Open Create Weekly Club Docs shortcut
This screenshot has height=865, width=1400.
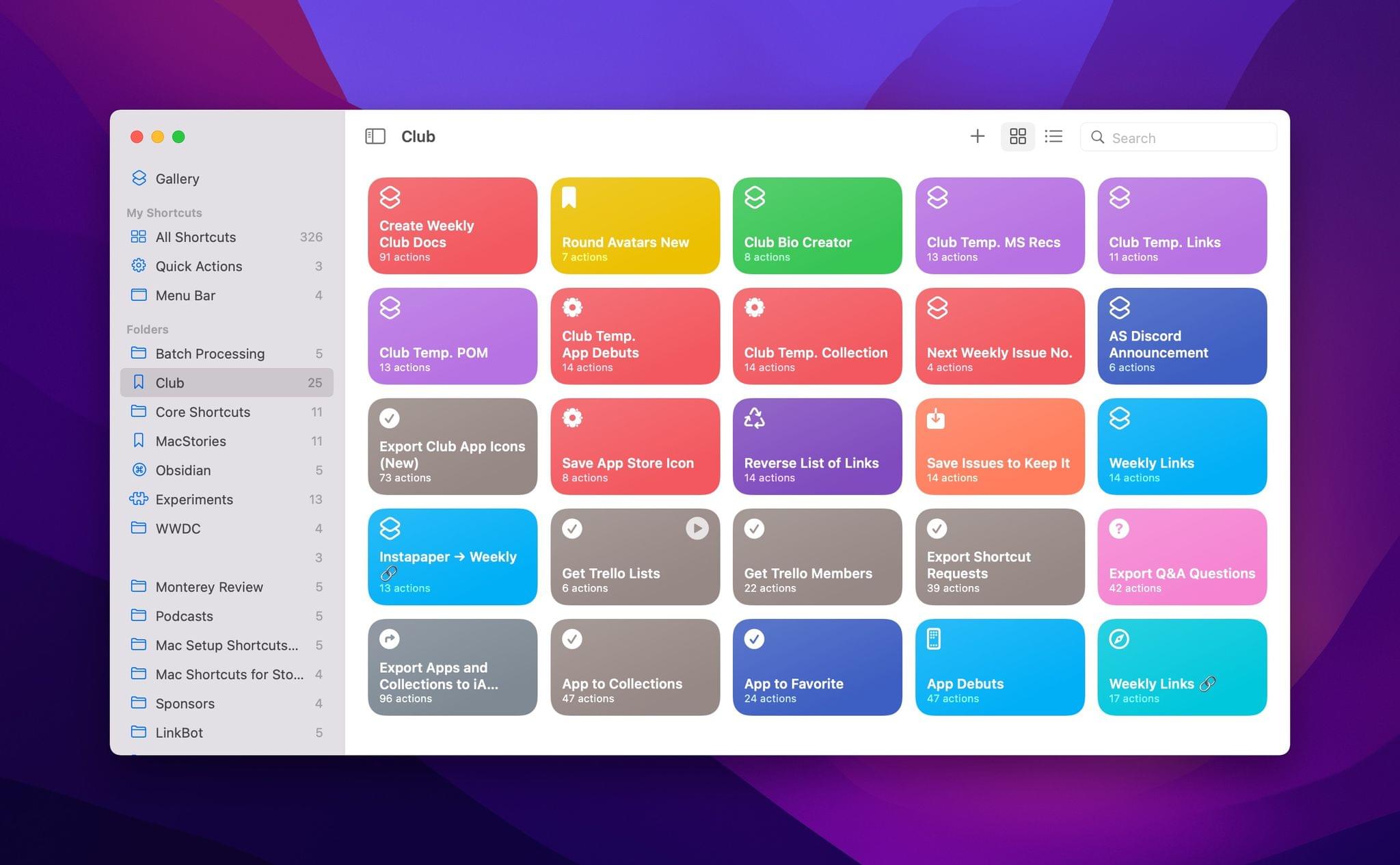(x=453, y=226)
